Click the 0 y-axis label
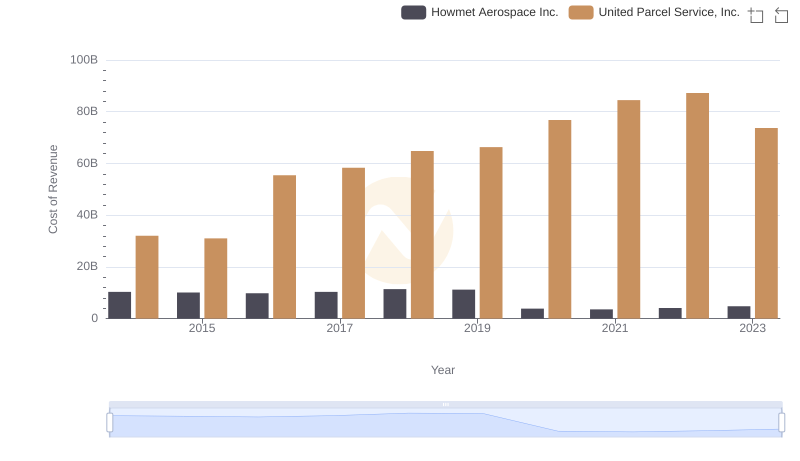Image resolution: width=800 pixels, height=461 pixels. (x=94, y=319)
